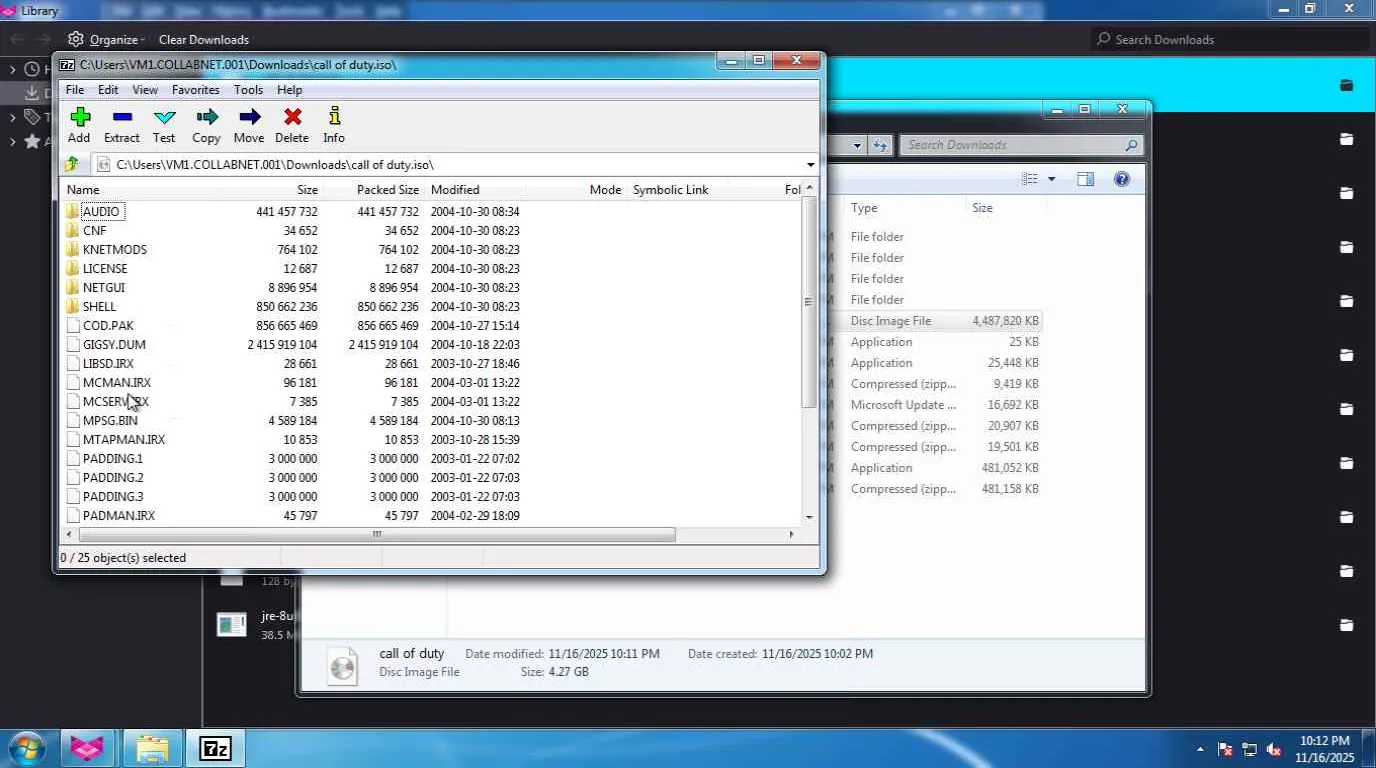Click the Copy toolbar icon in 7-Zip
Screen dimensions: 1376x768
click(x=207, y=117)
